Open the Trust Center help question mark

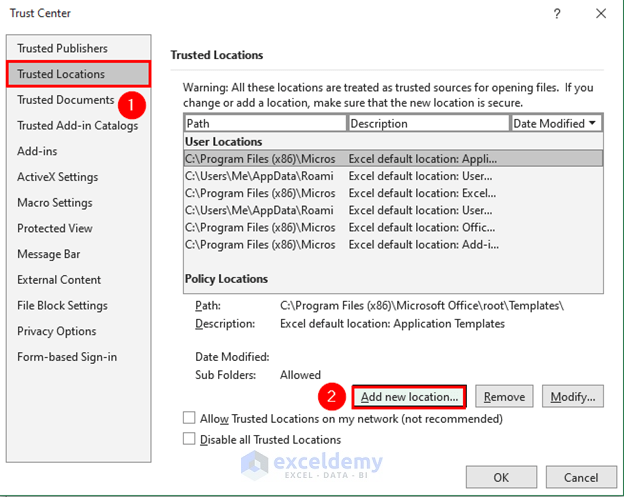coord(557,14)
